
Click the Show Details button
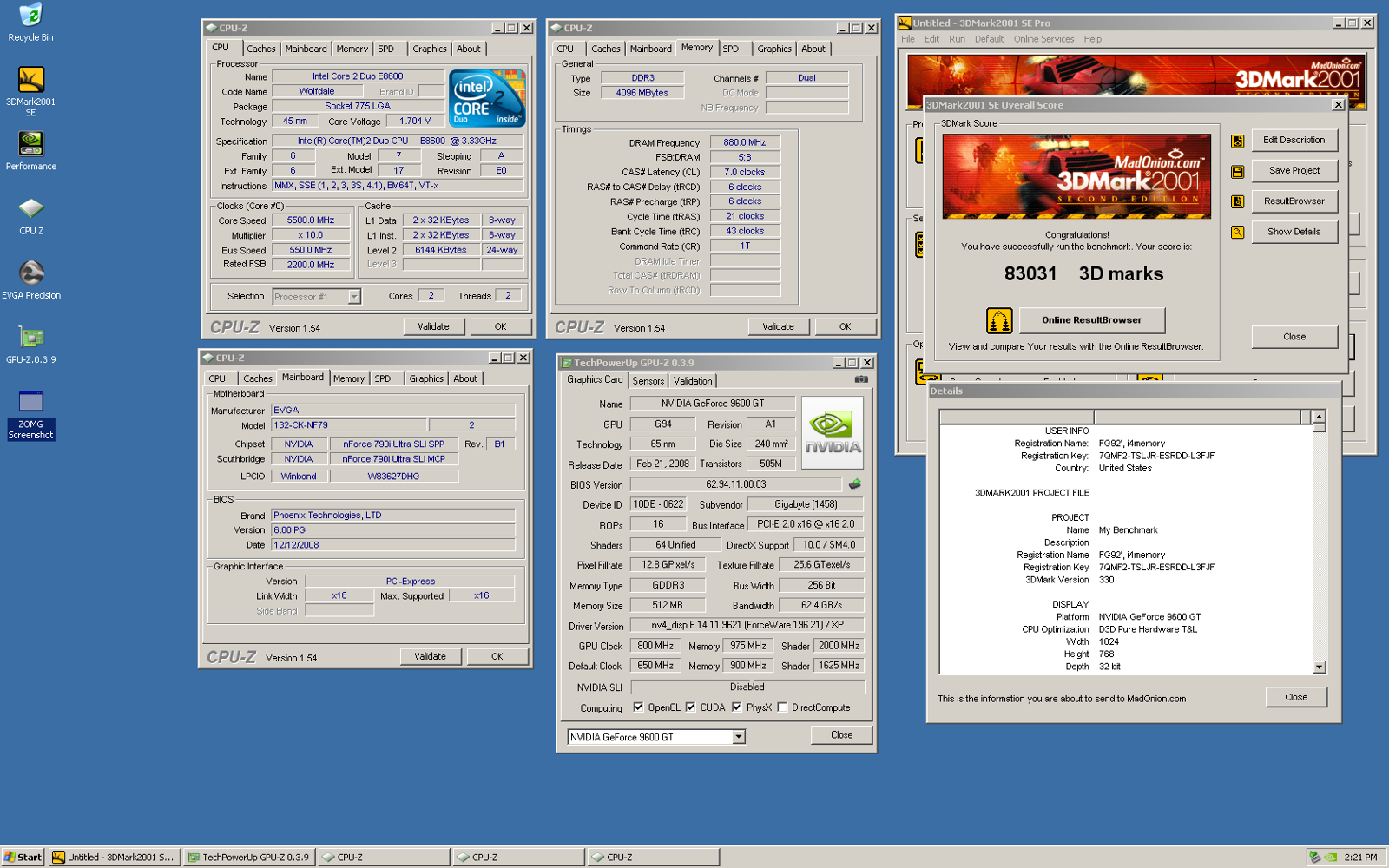tap(1294, 232)
